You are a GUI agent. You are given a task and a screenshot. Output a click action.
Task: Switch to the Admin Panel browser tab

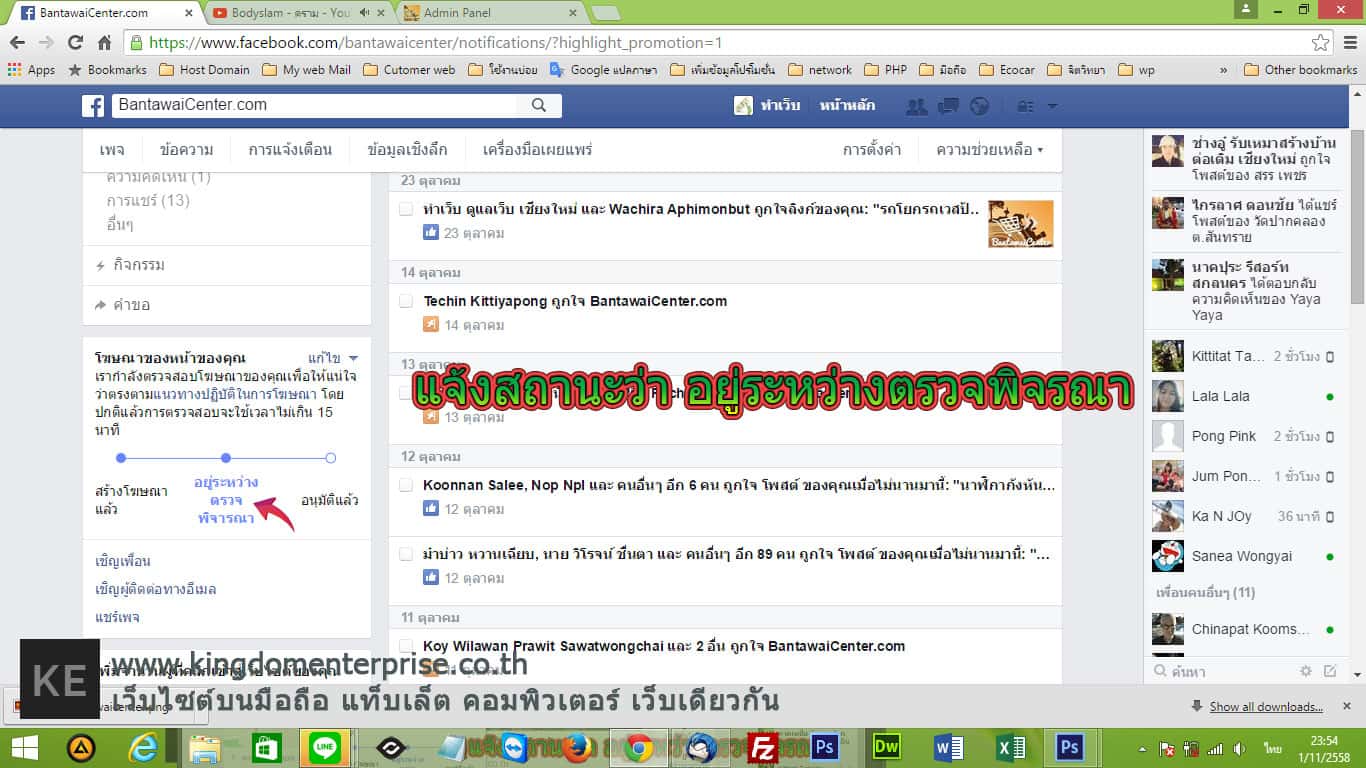coord(490,13)
